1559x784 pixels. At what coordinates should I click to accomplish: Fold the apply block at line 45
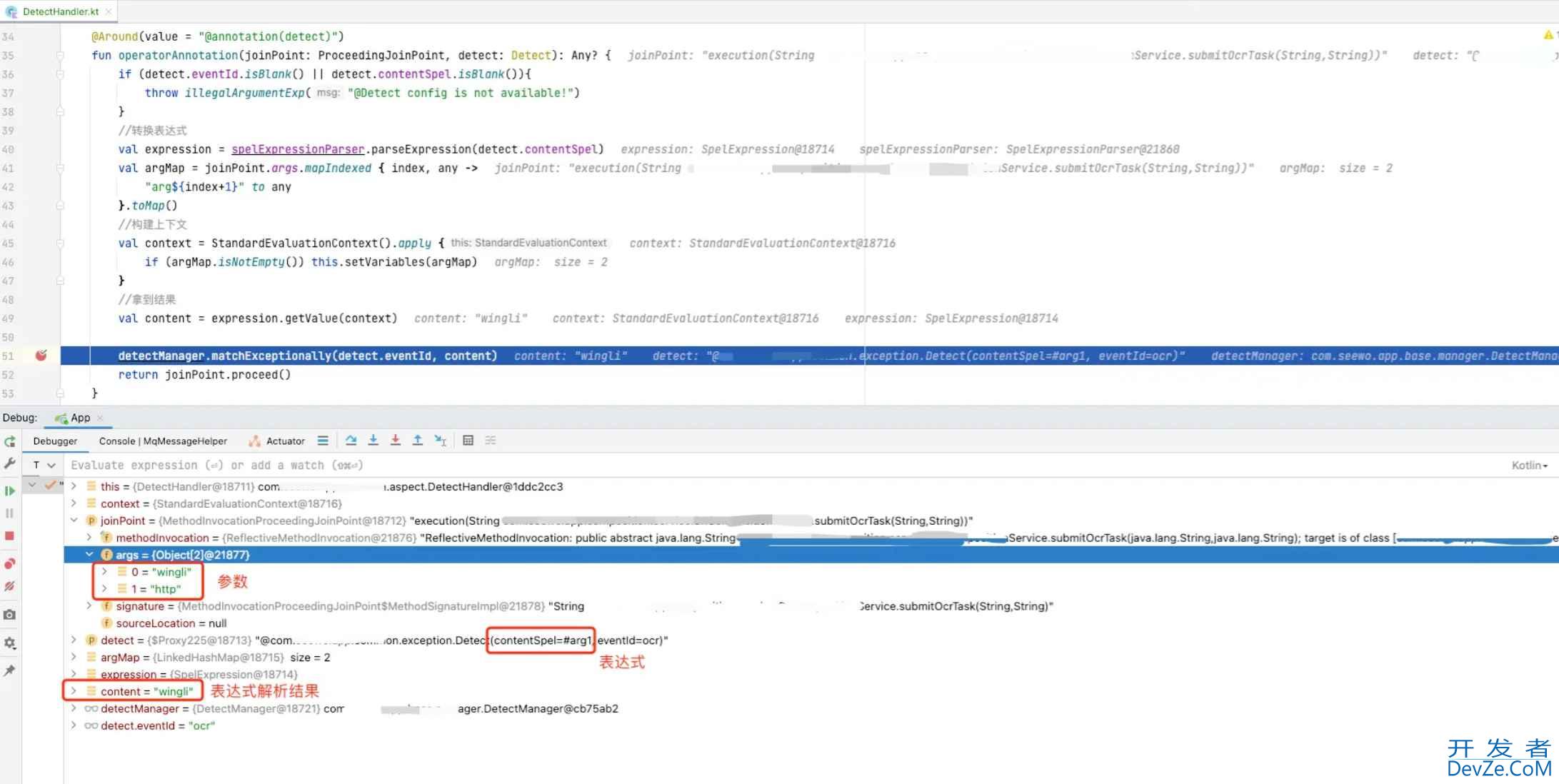(x=60, y=243)
